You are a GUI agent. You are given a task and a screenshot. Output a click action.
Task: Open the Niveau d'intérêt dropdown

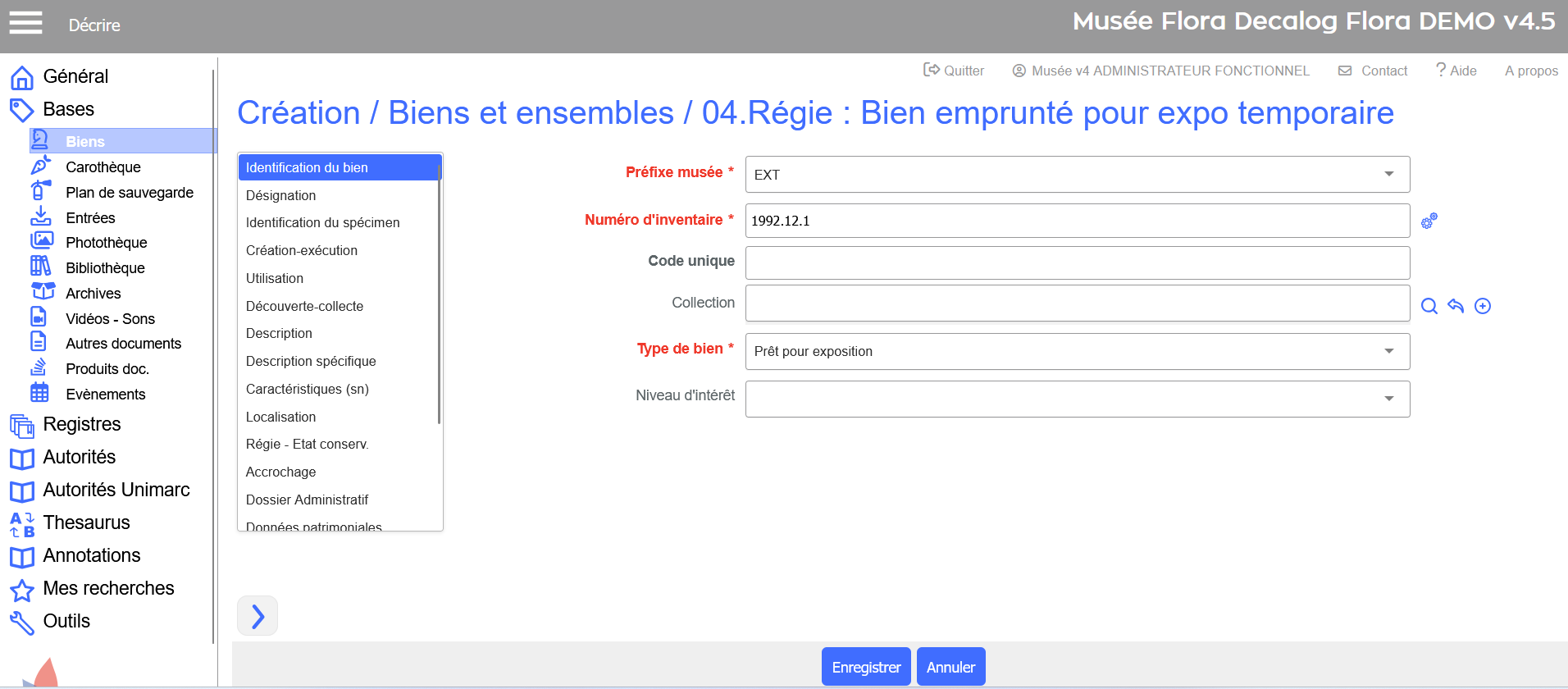tap(1078, 399)
